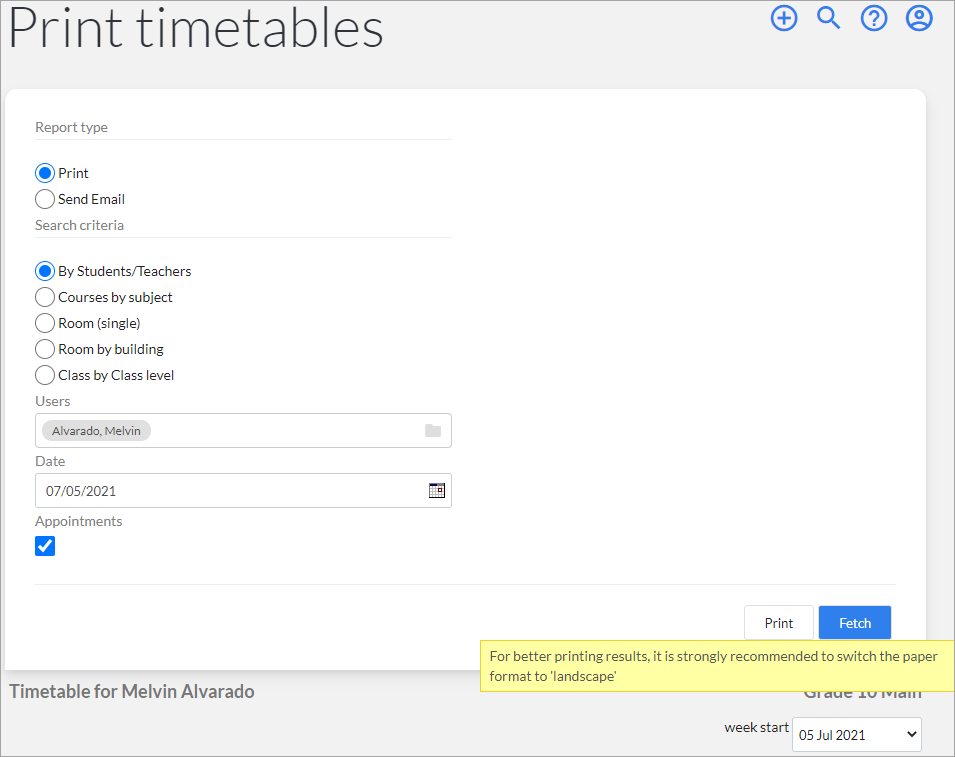This screenshot has width=955, height=757.
Task: Click the add (plus) icon at top
Action: tap(783, 18)
